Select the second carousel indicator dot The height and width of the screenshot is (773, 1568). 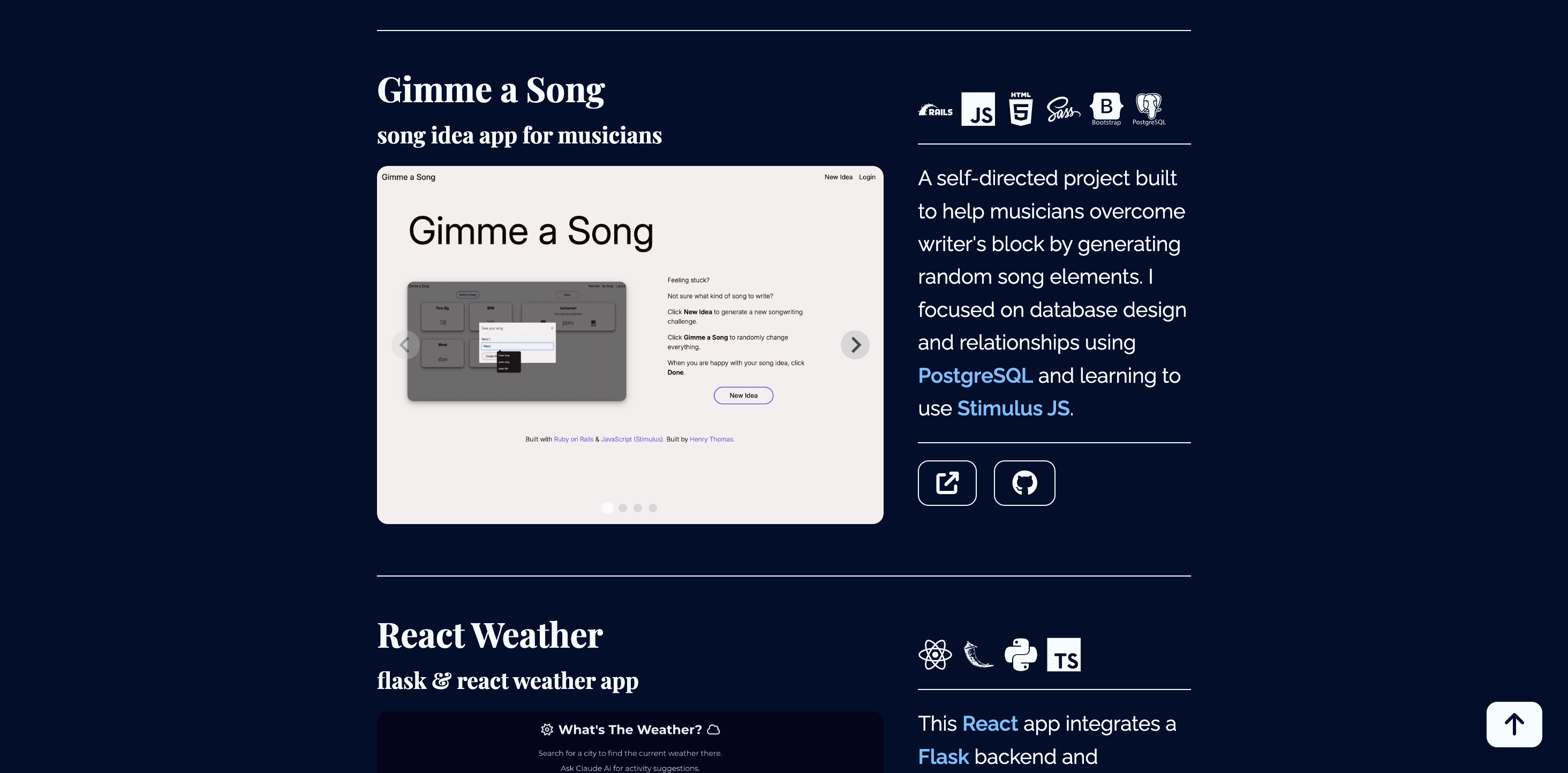623,507
